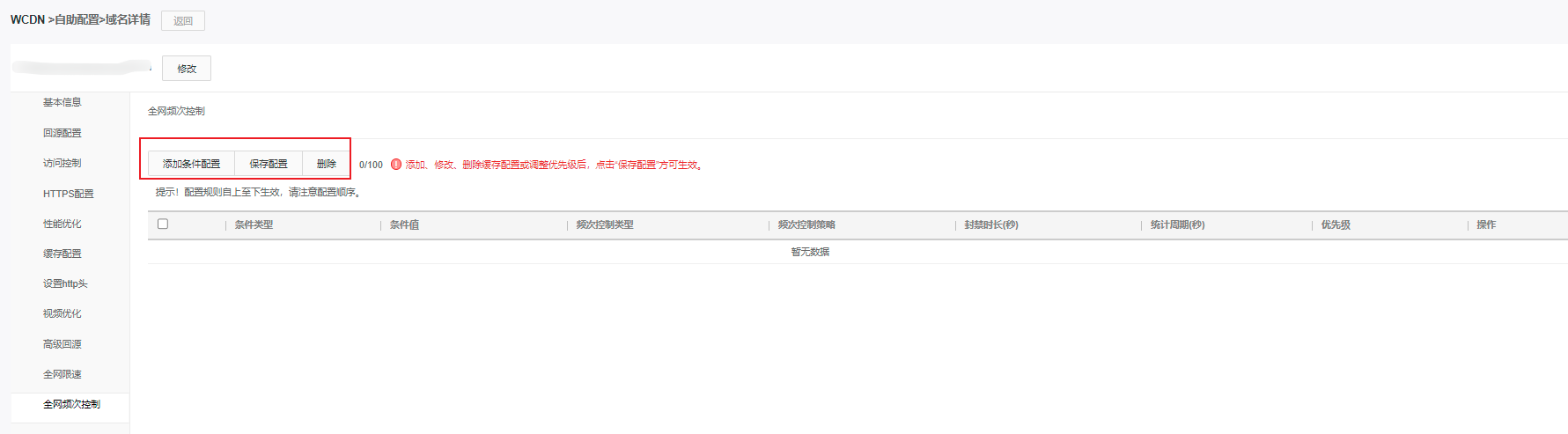Viewport: 1568px width, 434px height.
Task: Go to the 全网限速 section
Action: pos(62,374)
